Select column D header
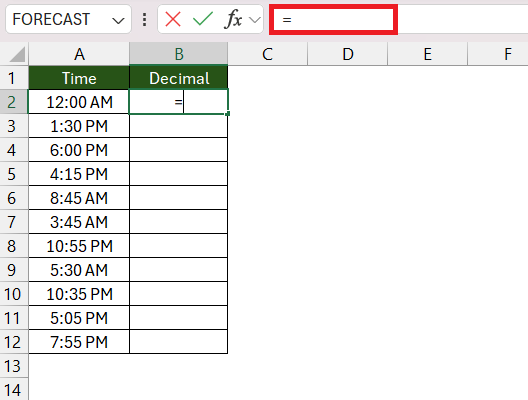528x400 pixels. pyautogui.click(x=348, y=54)
